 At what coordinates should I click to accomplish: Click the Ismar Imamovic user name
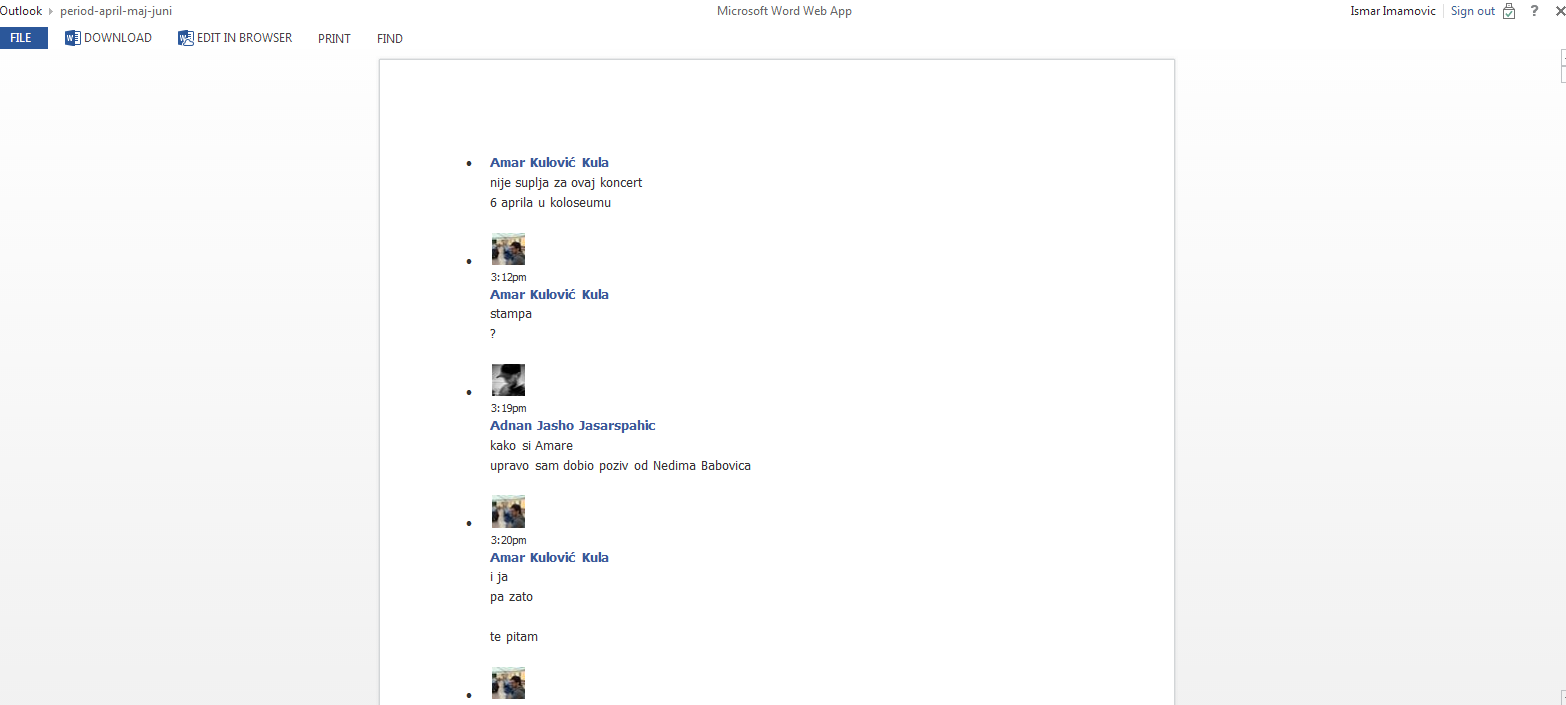tap(1393, 11)
